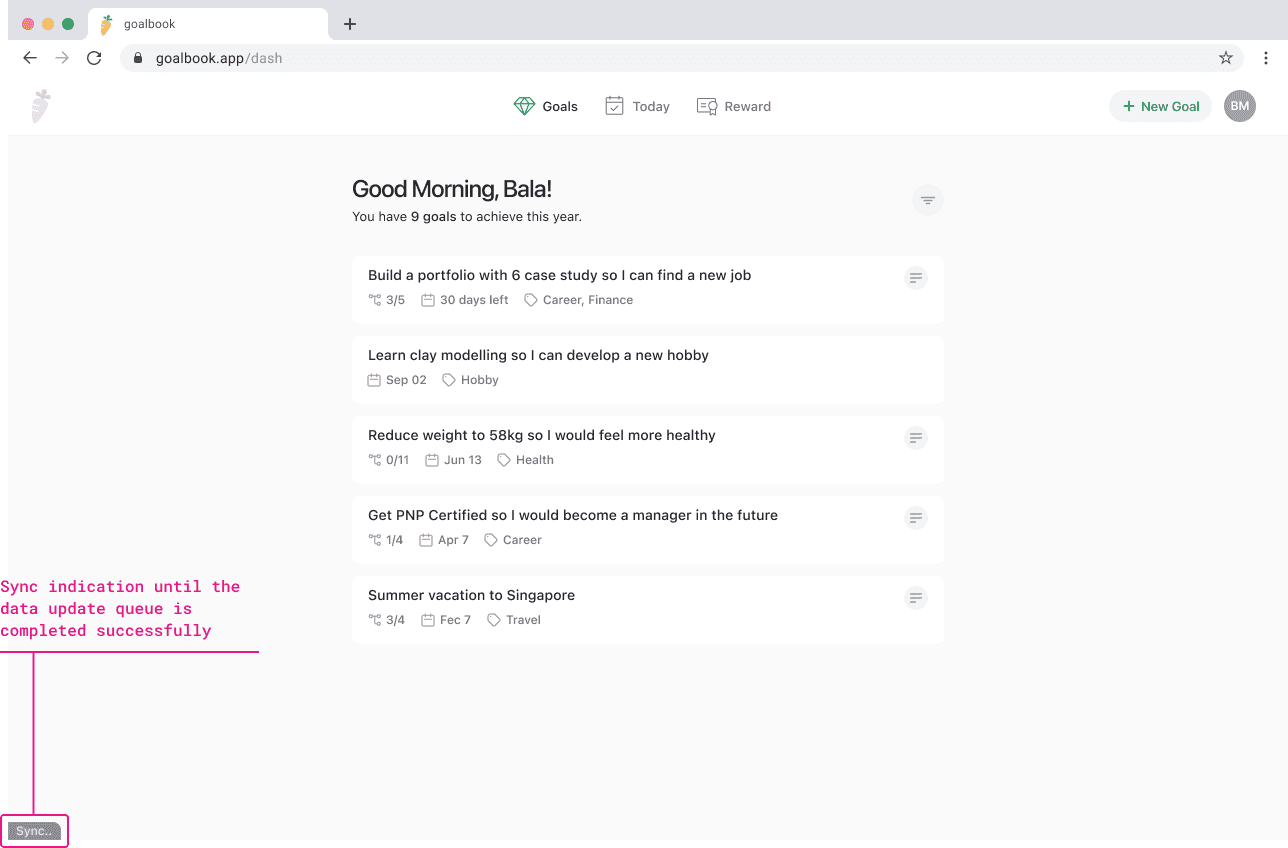Image resolution: width=1288 pixels, height=848 pixels.
Task: Open options for the portfolio goal card
Action: tap(915, 277)
